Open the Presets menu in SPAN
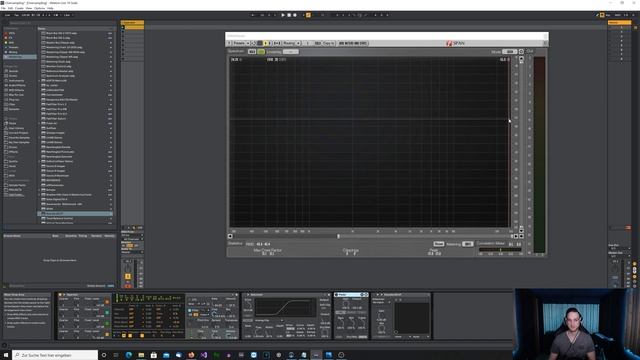The width and height of the screenshot is (640, 360). coord(241,43)
